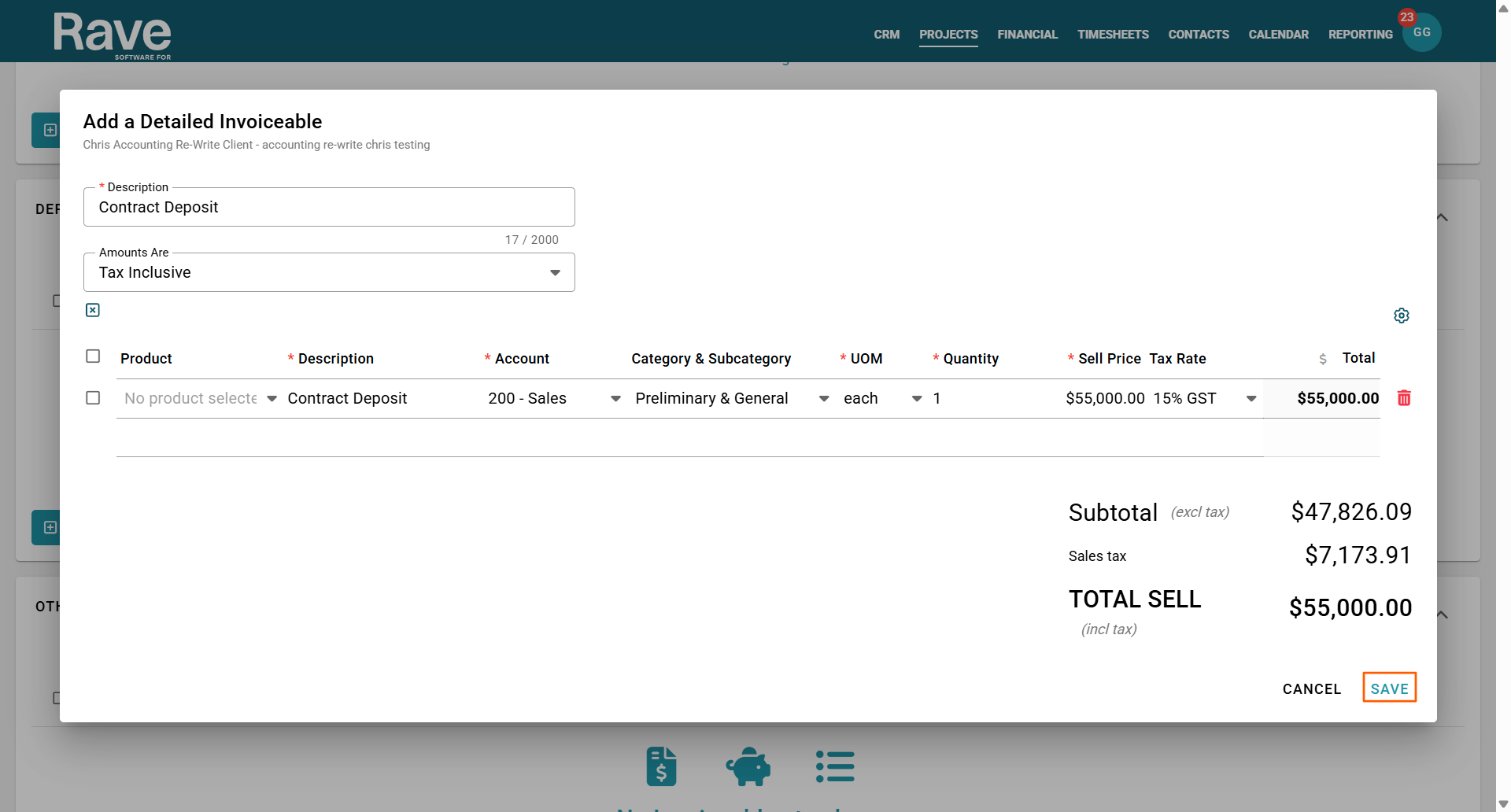Screen dimensions: 1511x812
Task: Click the bulleted list icon
Action: 835,766
